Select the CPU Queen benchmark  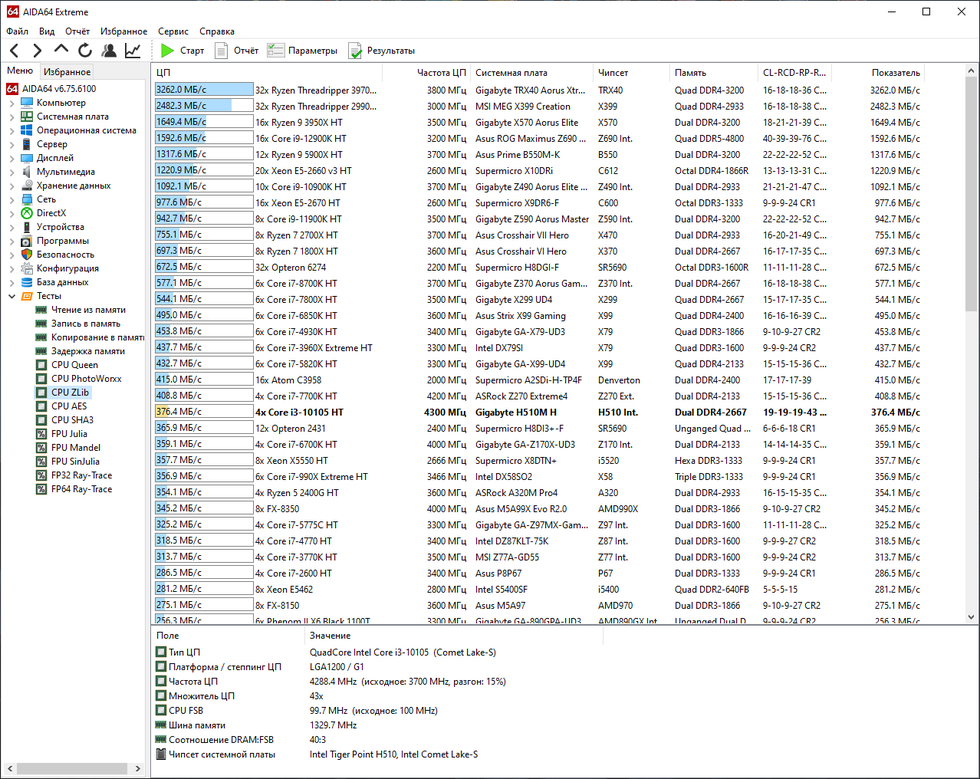(x=74, y=365)
